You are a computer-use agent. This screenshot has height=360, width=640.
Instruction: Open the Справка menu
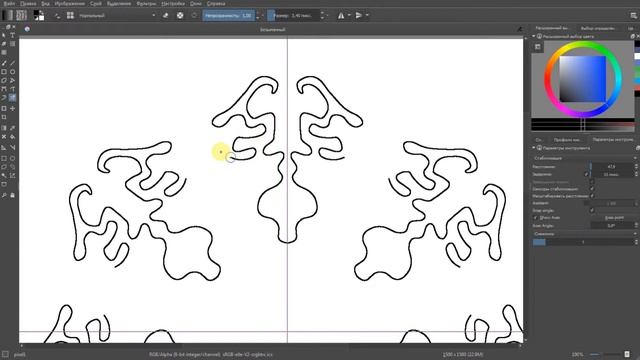tap(216, 4)
